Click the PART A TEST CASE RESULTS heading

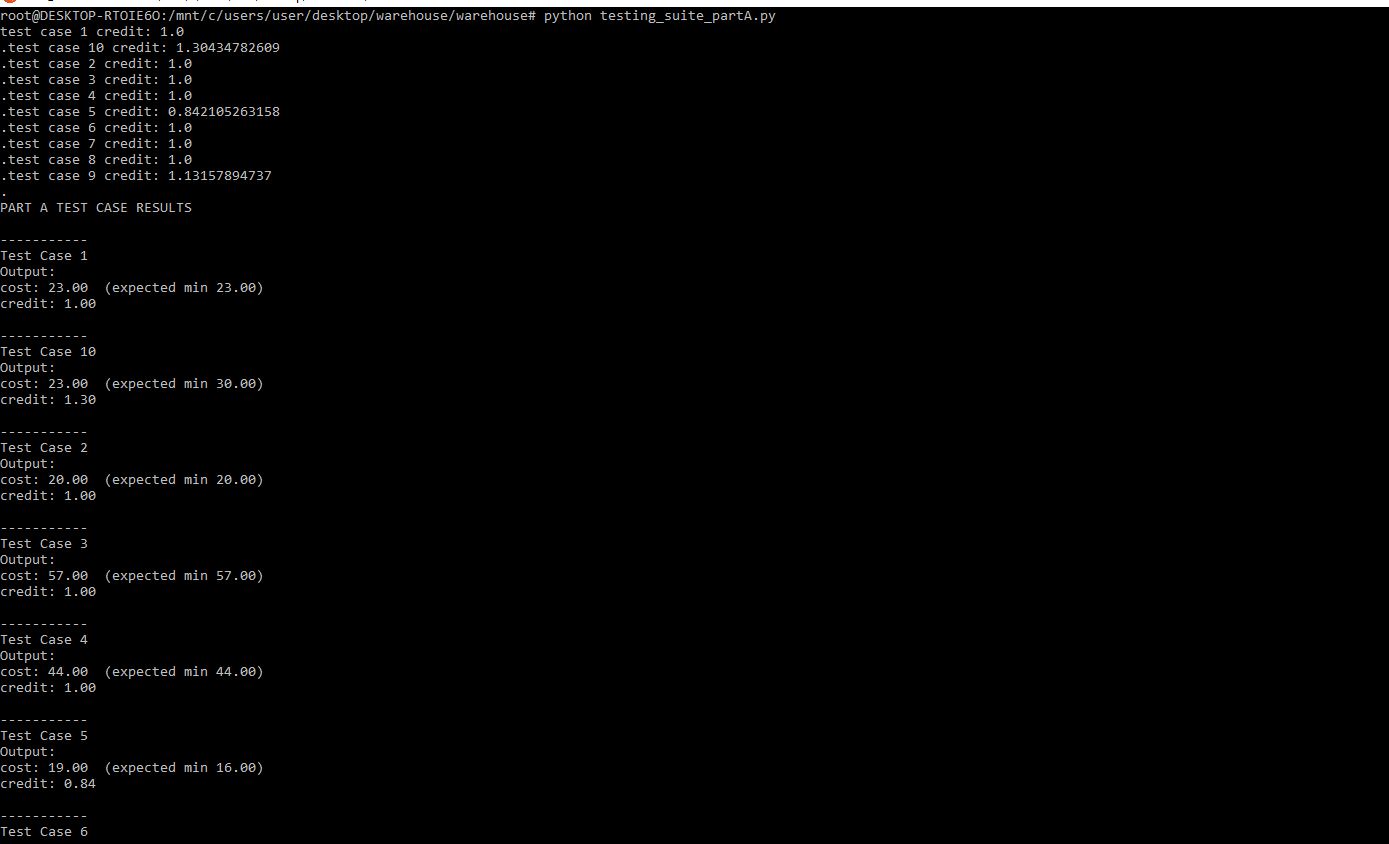click(96, 208)
